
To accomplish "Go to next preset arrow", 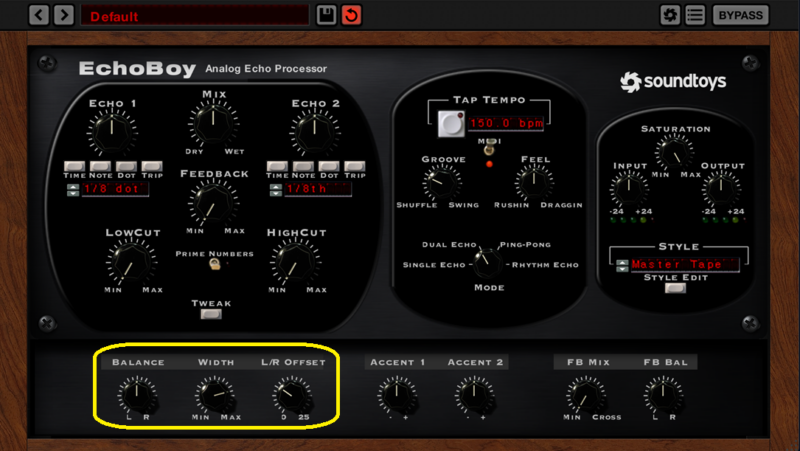I will click(x=64, y=15).
